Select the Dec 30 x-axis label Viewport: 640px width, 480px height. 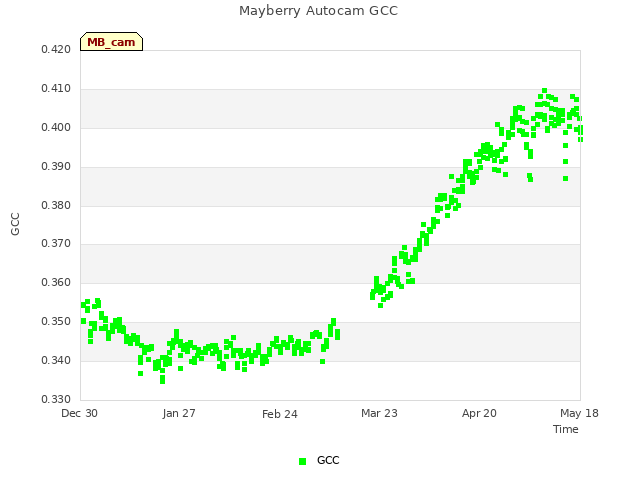point(79,413)
